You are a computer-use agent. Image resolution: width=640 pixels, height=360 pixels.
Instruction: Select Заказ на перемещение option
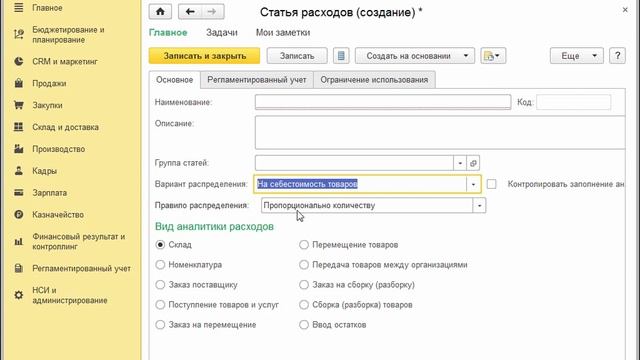[x=160, y=324]
